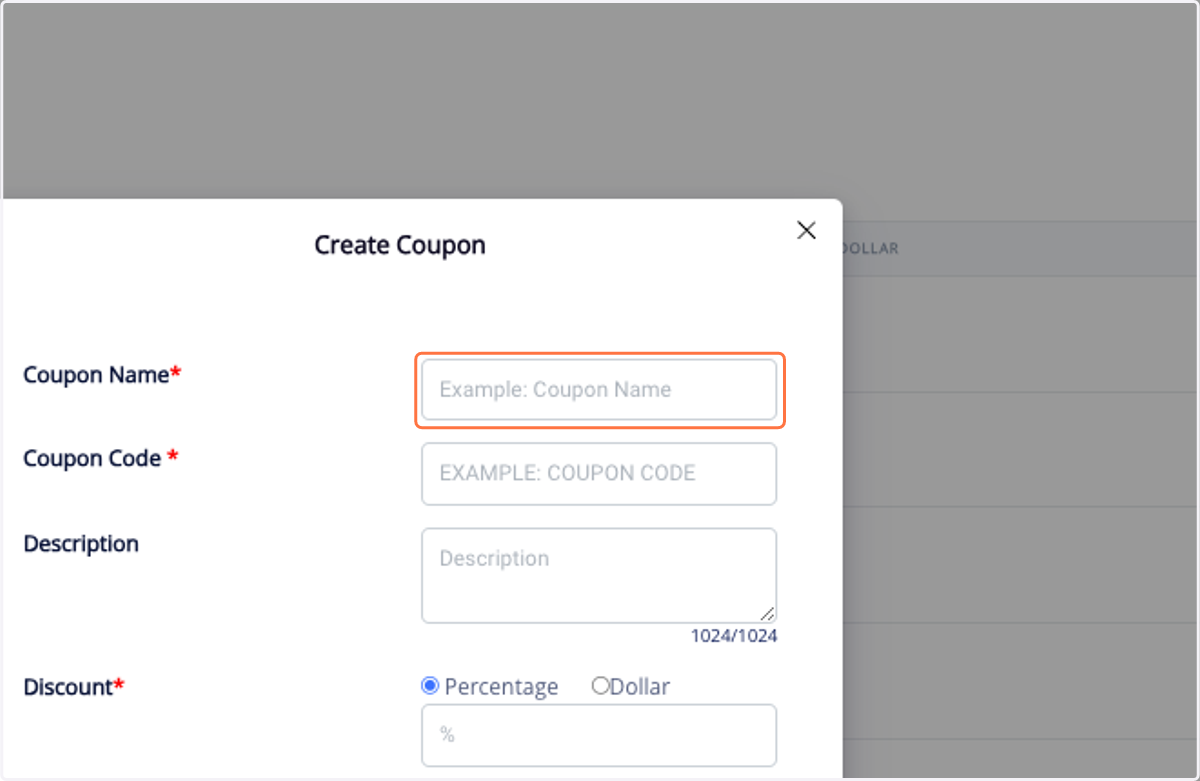Focus the Coupon Name input field
This screenshot has height=781, width=1200.
(599, 390)
